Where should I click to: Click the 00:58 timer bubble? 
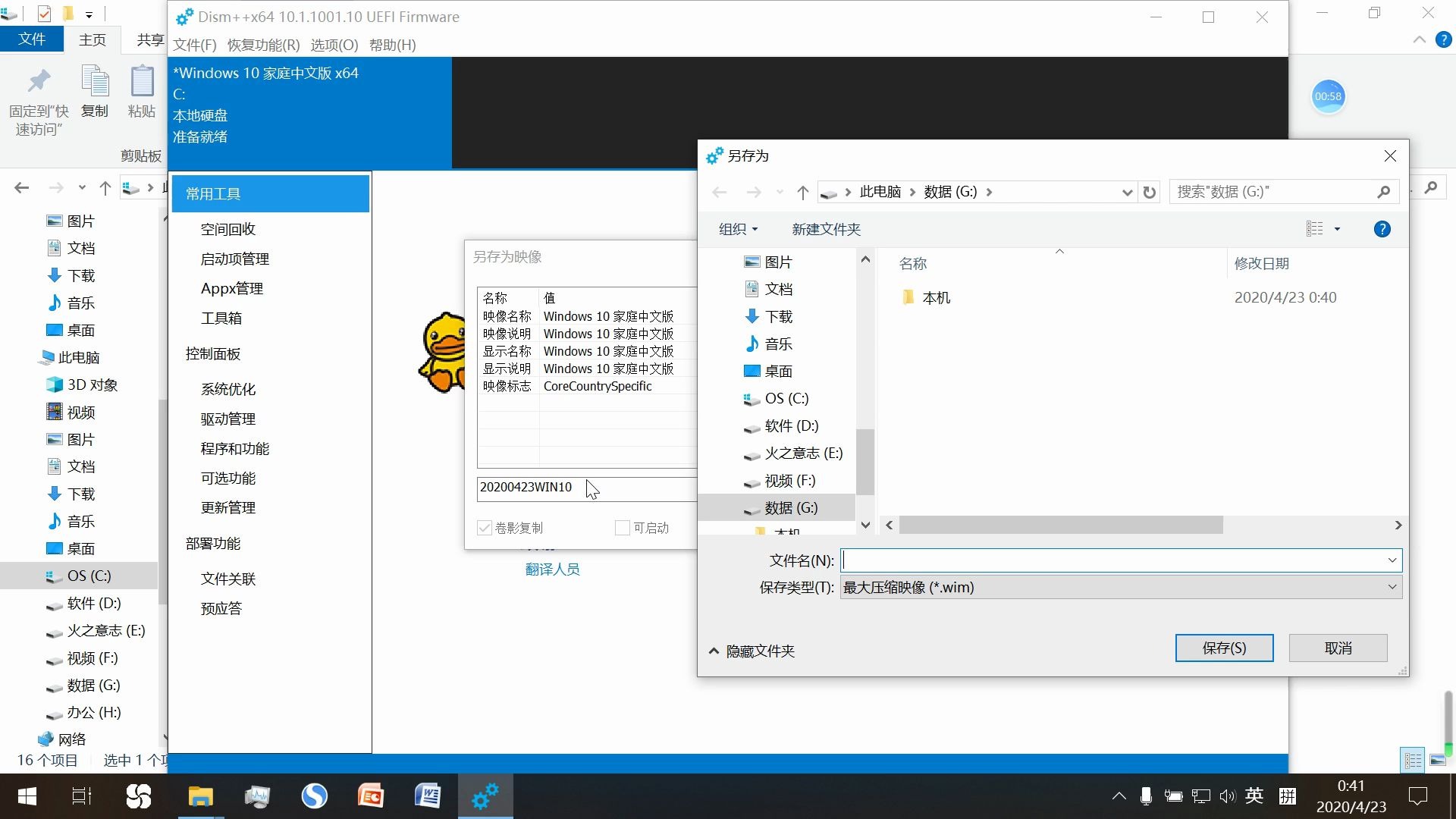tap(1328, 96)
